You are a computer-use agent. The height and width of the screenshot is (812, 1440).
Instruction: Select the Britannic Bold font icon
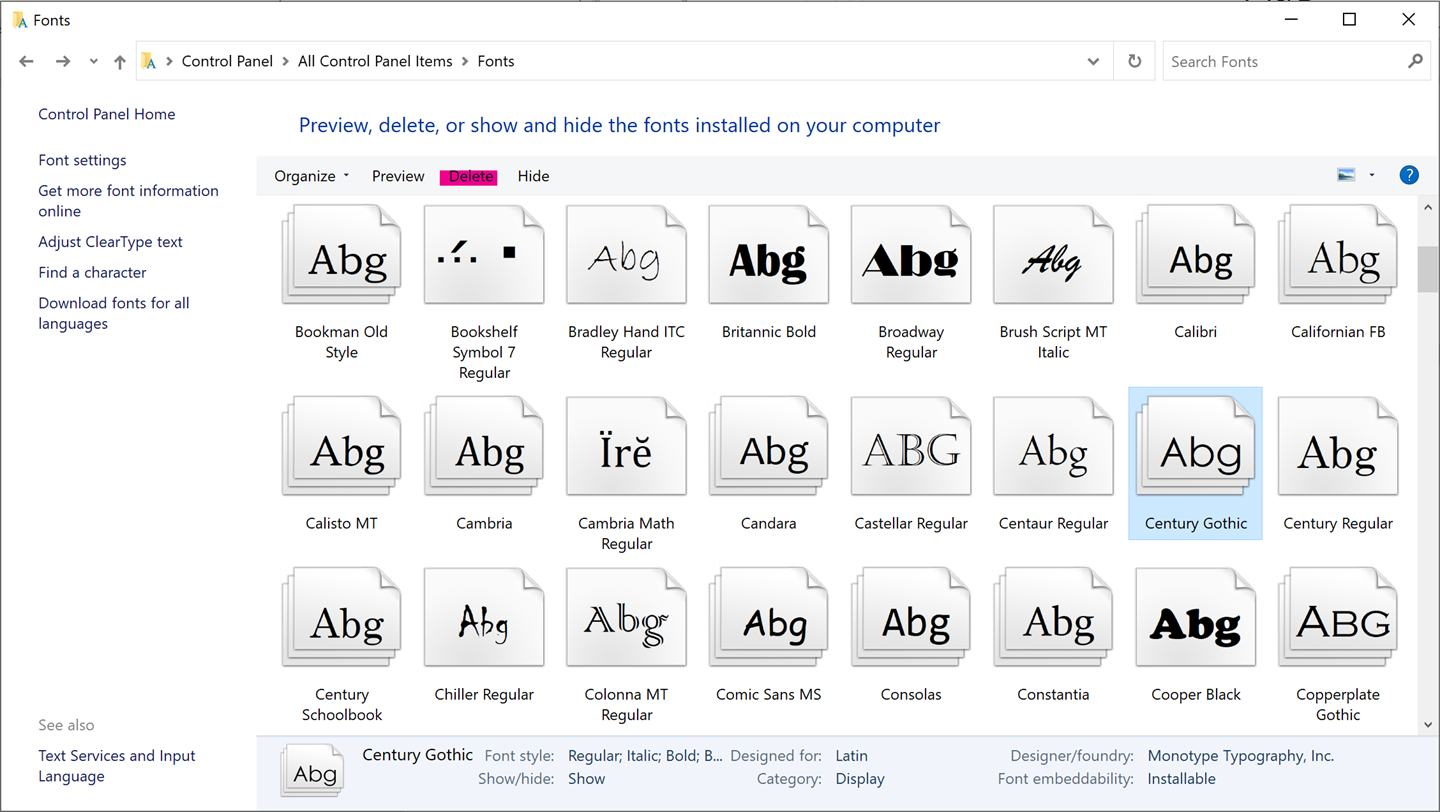point(768,254)
